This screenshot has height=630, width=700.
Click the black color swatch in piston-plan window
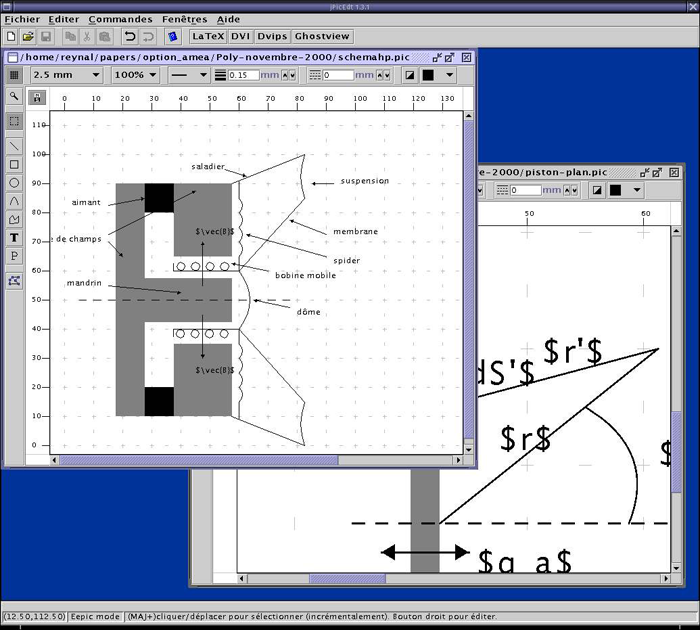pyautogui.click(x=616, y=190)
